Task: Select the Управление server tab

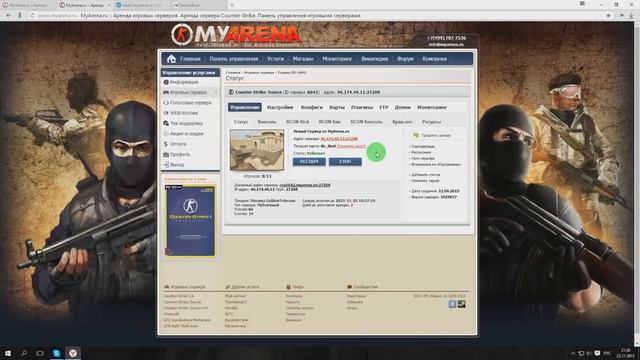Action: tap(244, 107)
